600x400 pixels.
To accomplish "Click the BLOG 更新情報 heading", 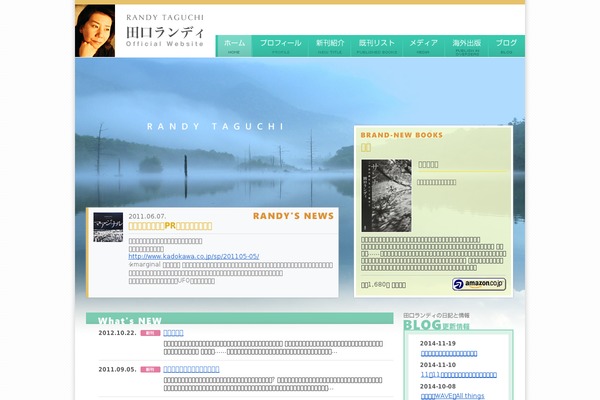I will 437,325.
